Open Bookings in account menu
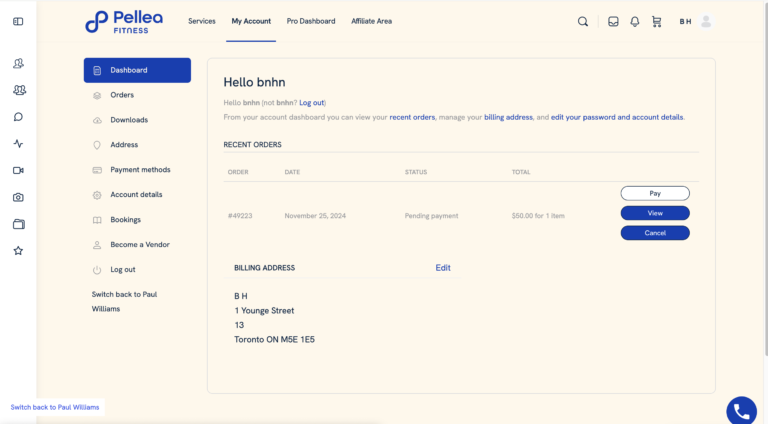The image size is (768, 424). click(x=125, y=220)
